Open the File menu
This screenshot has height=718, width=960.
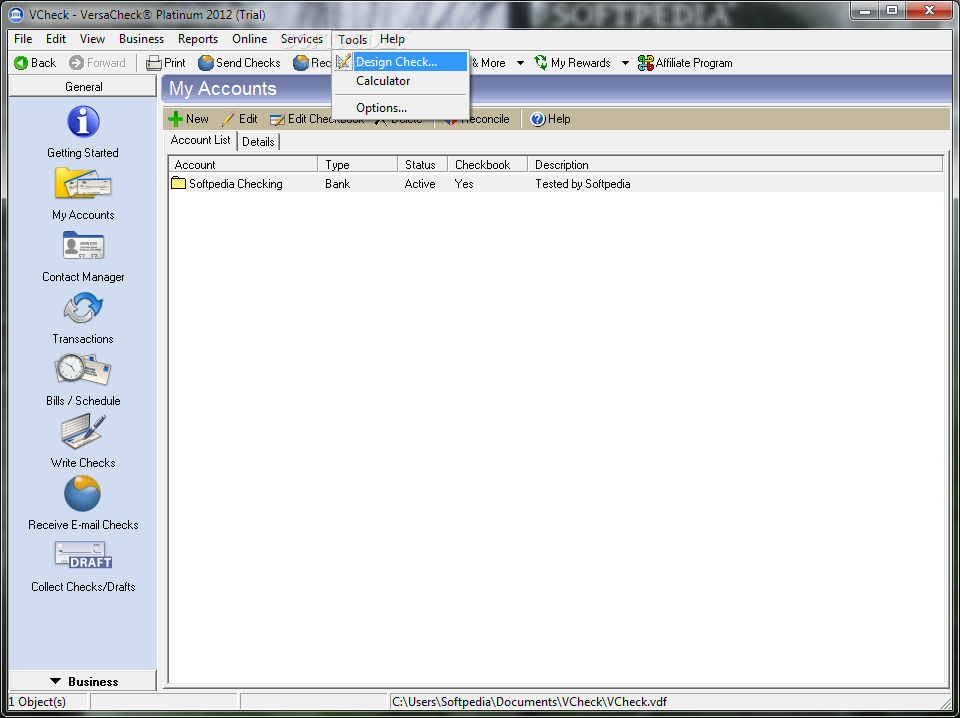(x=23, y=39)
